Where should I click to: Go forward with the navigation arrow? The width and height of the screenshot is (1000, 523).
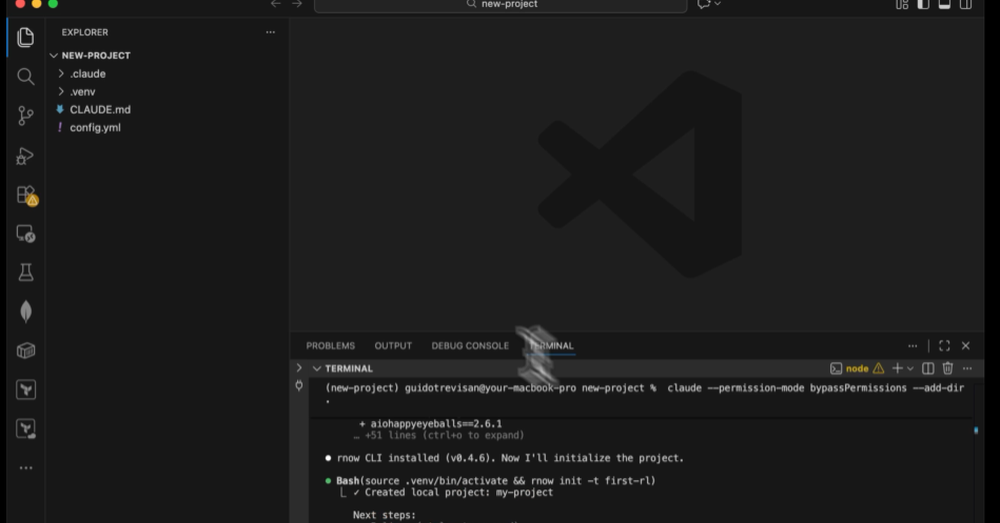coord(297,4)
